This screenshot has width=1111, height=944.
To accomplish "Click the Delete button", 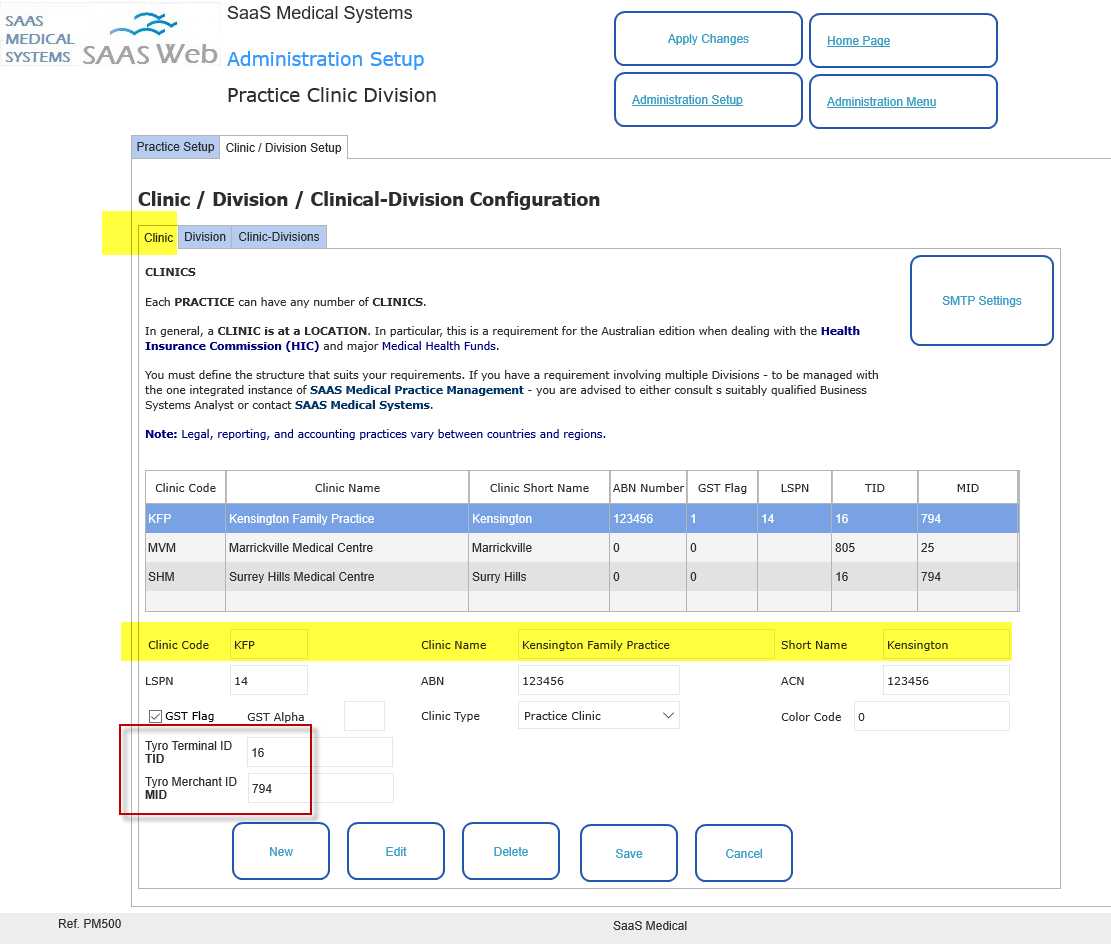I will click(x=511, y=851).
